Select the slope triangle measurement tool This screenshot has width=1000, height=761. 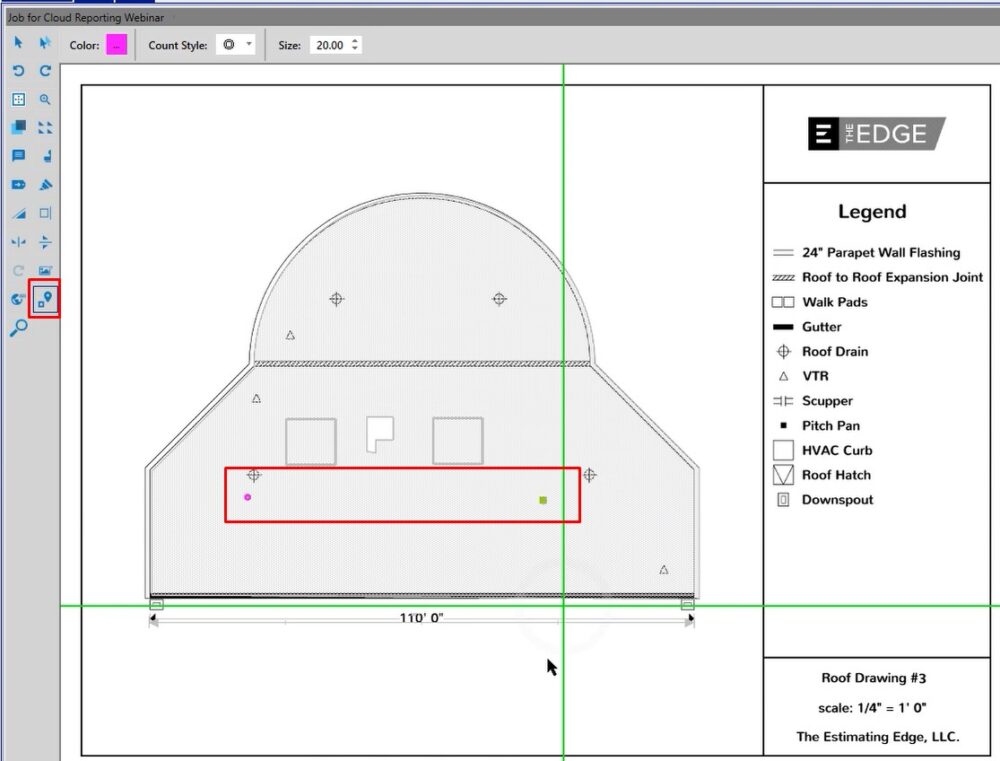click(x=17, y=213)
